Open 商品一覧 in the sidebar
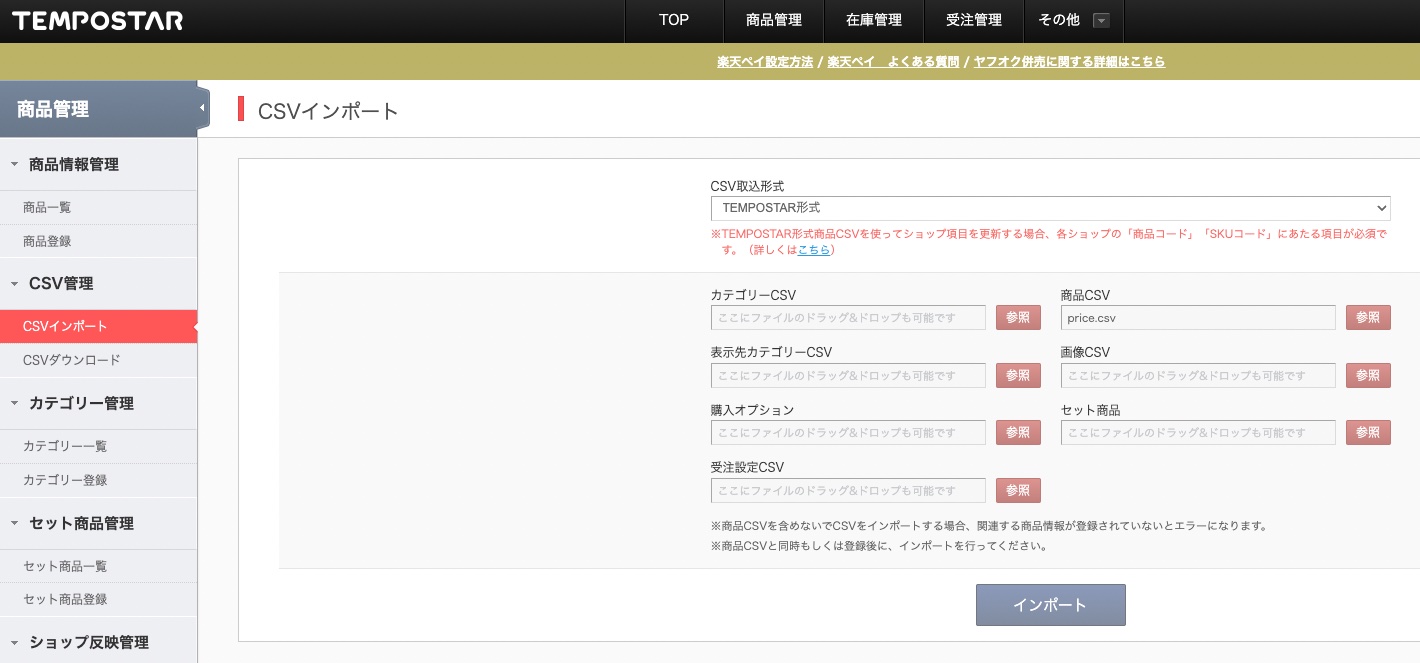 point(47,208)
